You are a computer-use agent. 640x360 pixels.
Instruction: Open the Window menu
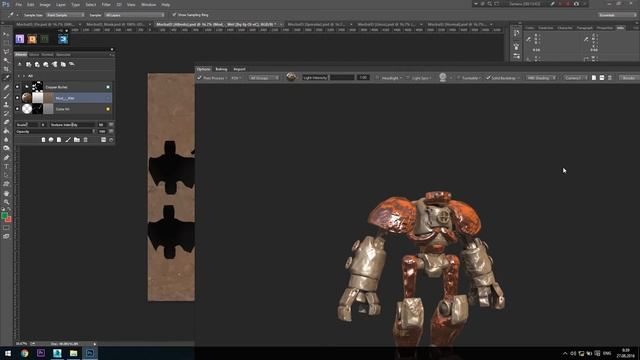148,4
